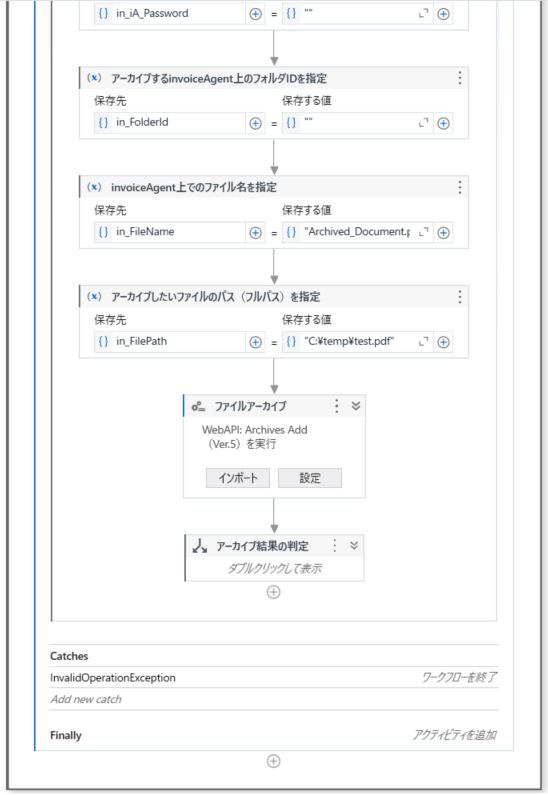This screenshot has width=548, height=795.
Task: Click ダブルクリックして表示 placeholder text
Action: 274,568
